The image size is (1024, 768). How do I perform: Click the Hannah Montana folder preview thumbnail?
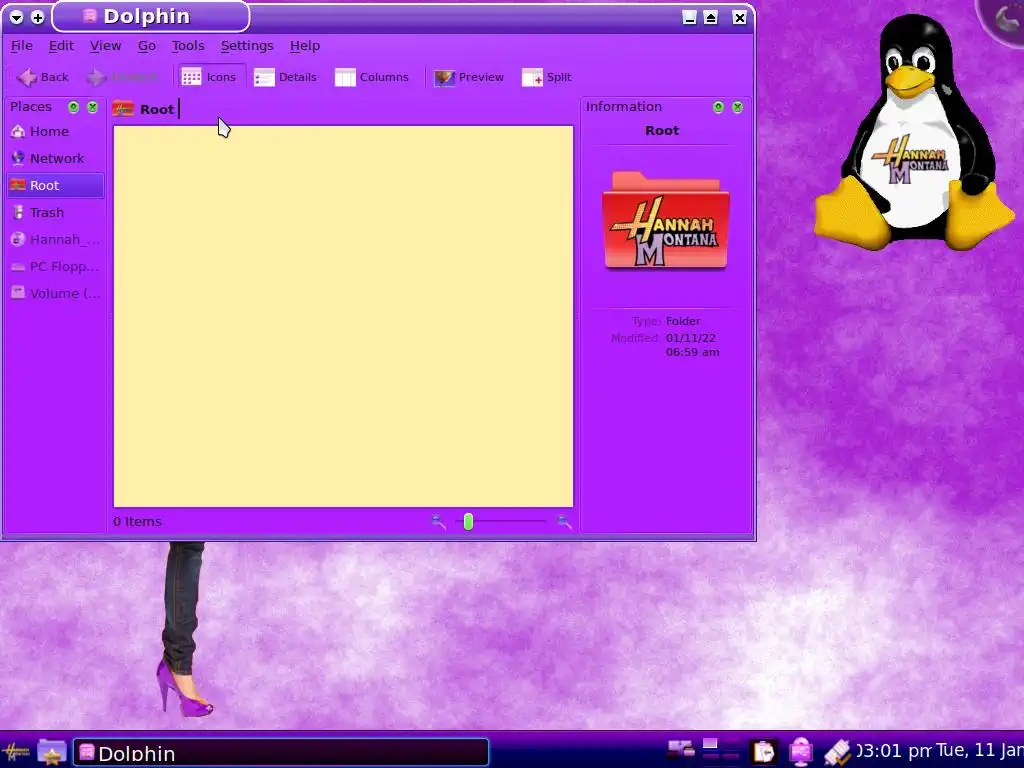point(665,220)
